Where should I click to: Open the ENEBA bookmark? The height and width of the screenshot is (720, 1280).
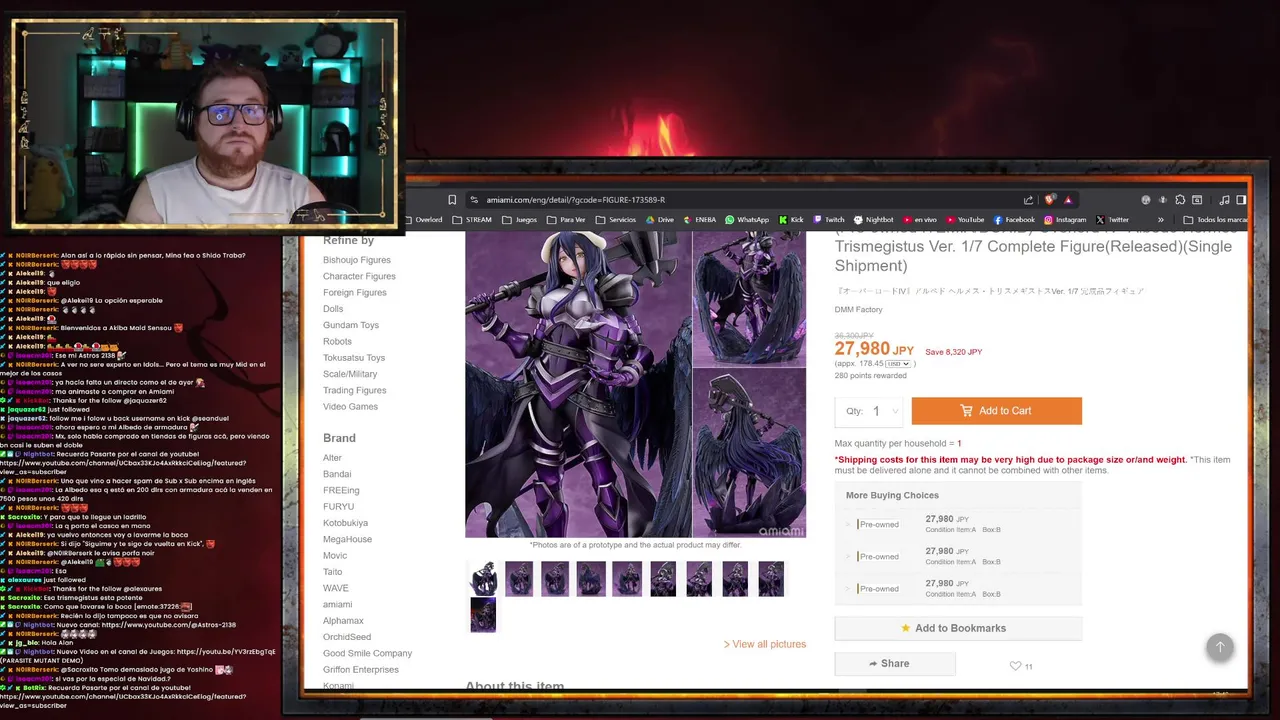pos(699,220)
